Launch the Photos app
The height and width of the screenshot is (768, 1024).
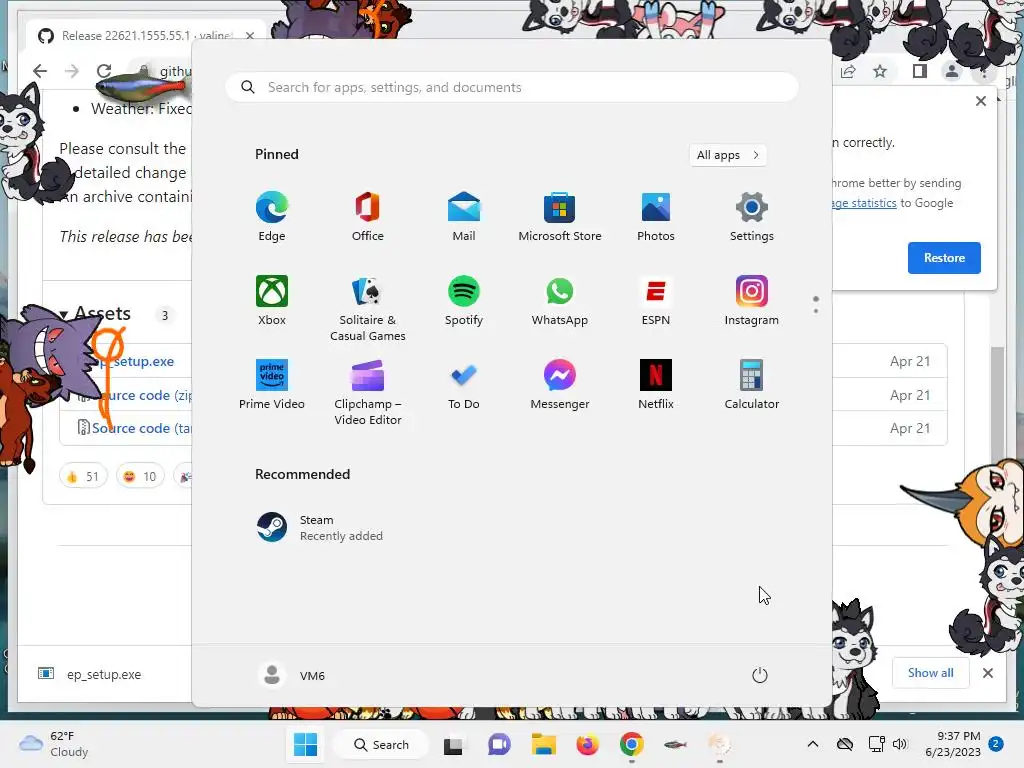point(656,217)
